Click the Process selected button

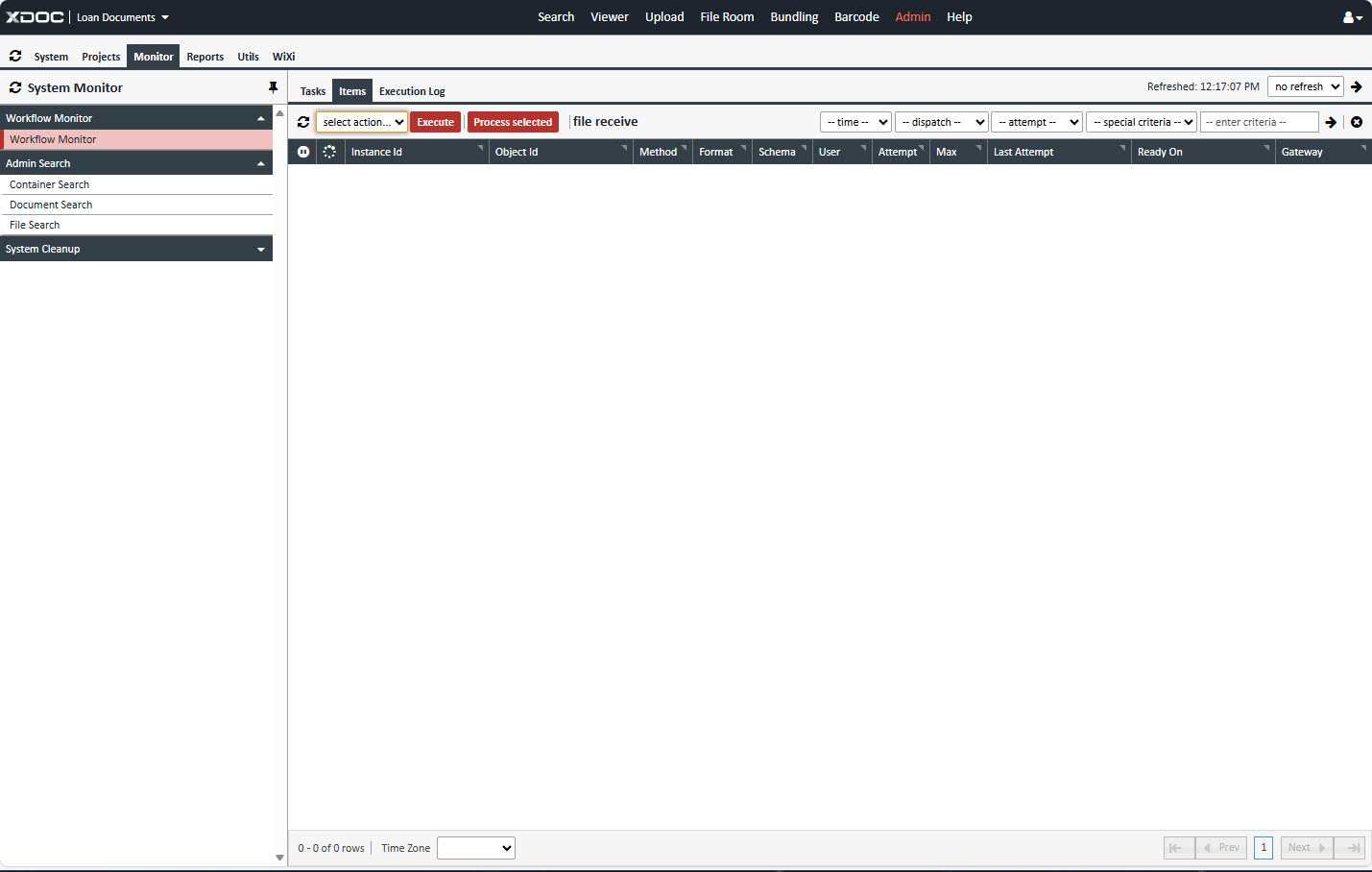click(x=513, y=122)
